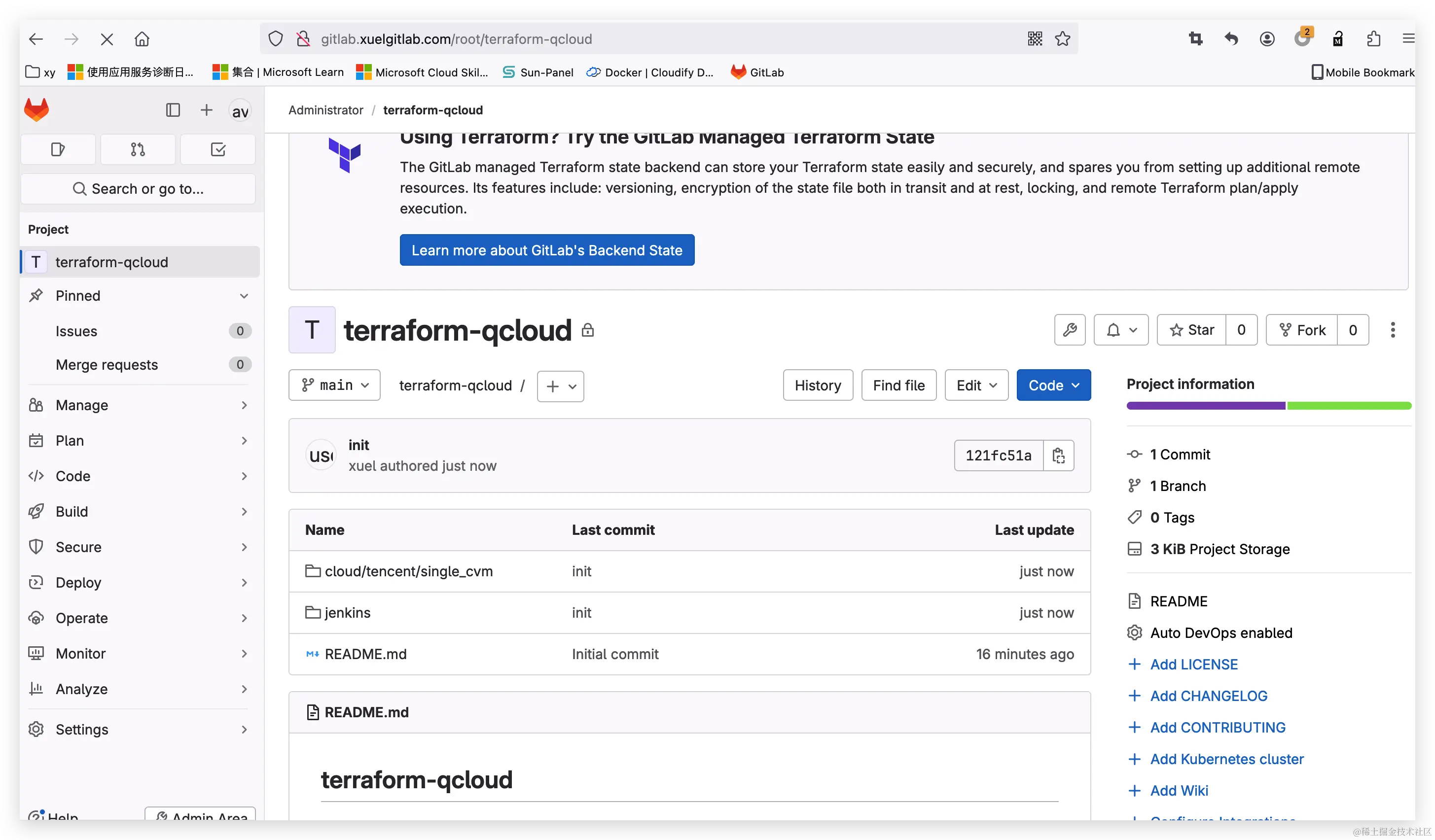Click the undo arrow toolbar icon
The image size is (1435, 840).
(1231, 39)
